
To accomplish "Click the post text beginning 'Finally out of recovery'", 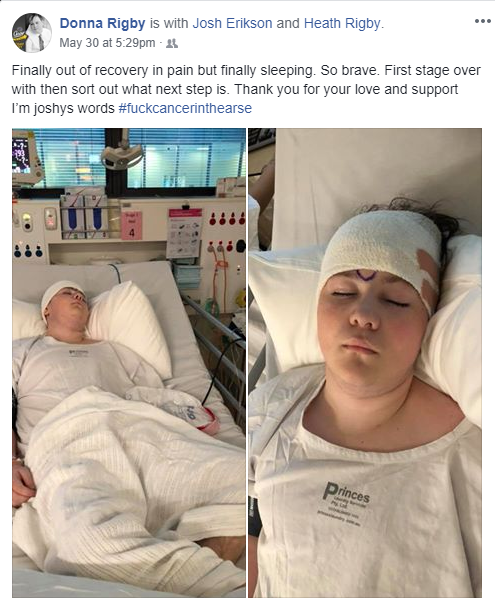I will point(246,89).
